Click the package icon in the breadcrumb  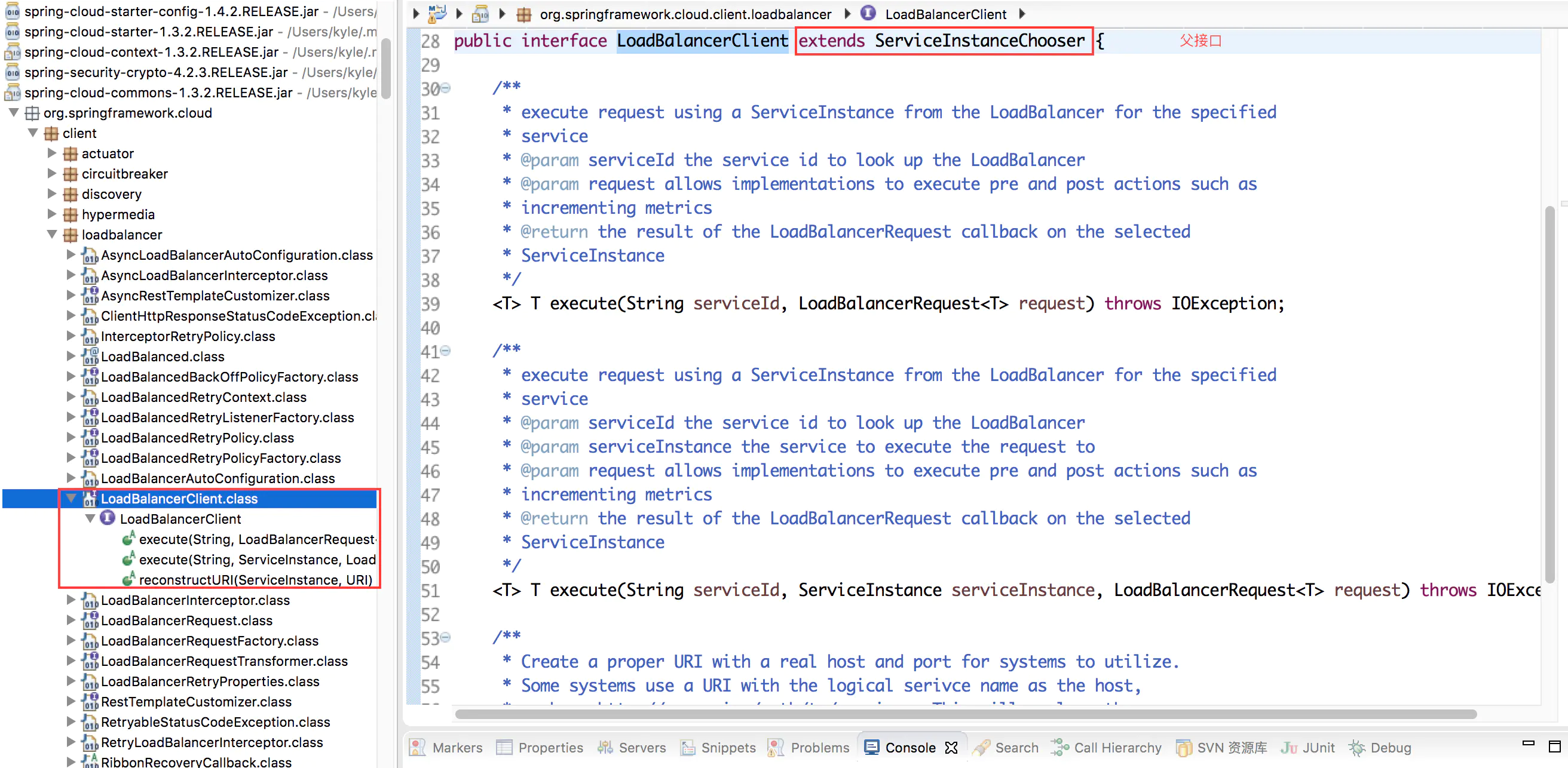[x=523, y=14]
